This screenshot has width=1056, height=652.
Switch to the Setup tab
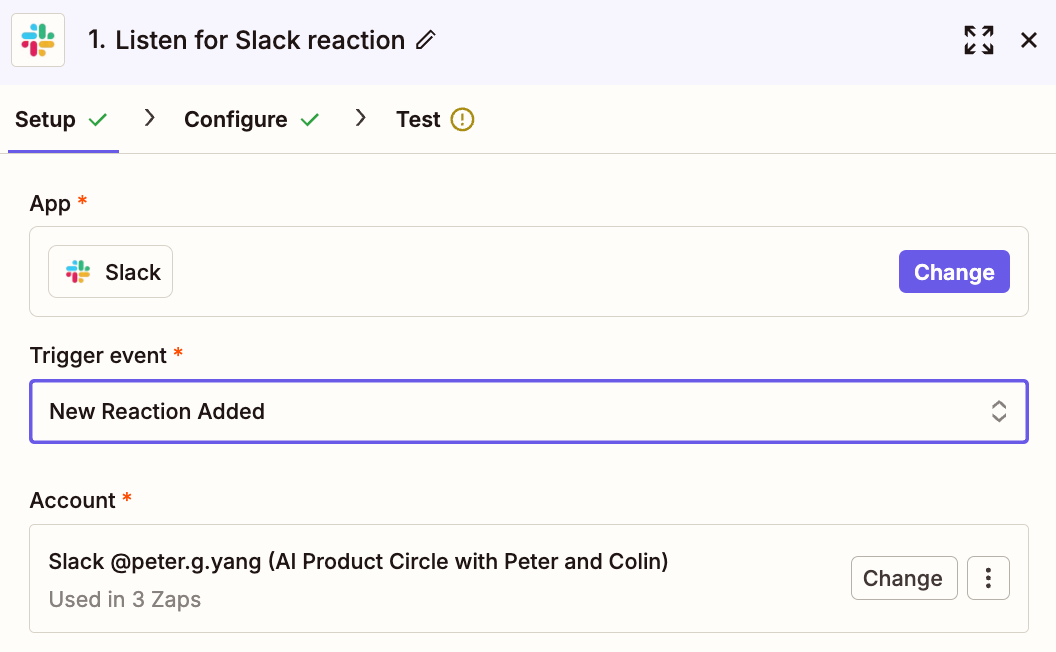[45, 120]
